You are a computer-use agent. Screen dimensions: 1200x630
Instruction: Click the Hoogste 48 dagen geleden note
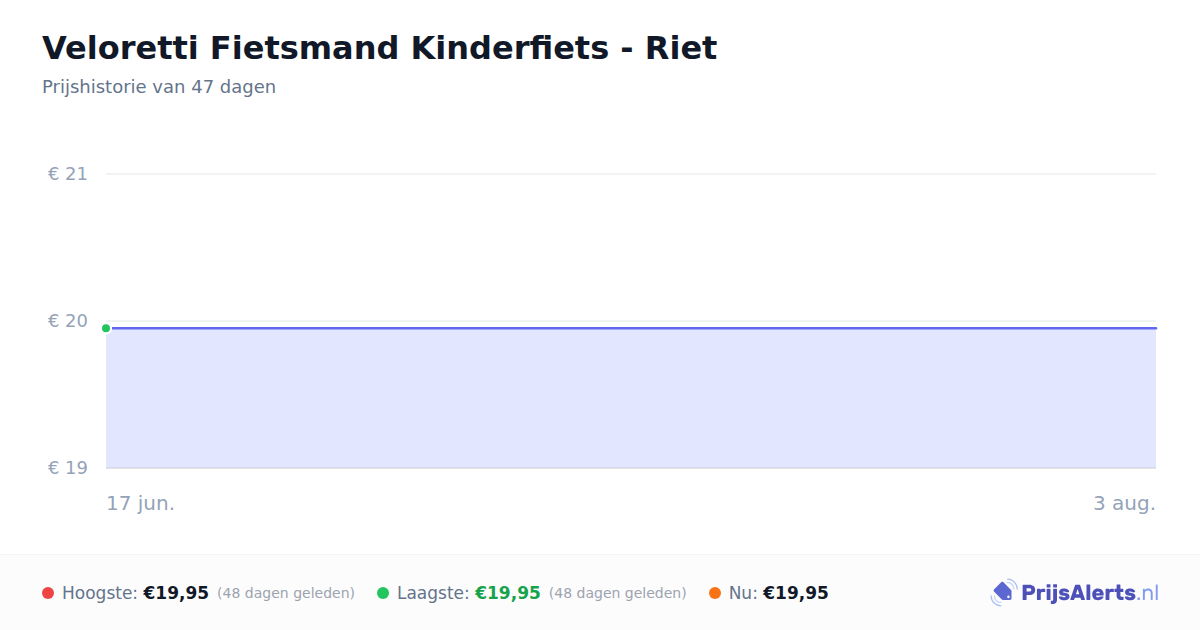286,593
